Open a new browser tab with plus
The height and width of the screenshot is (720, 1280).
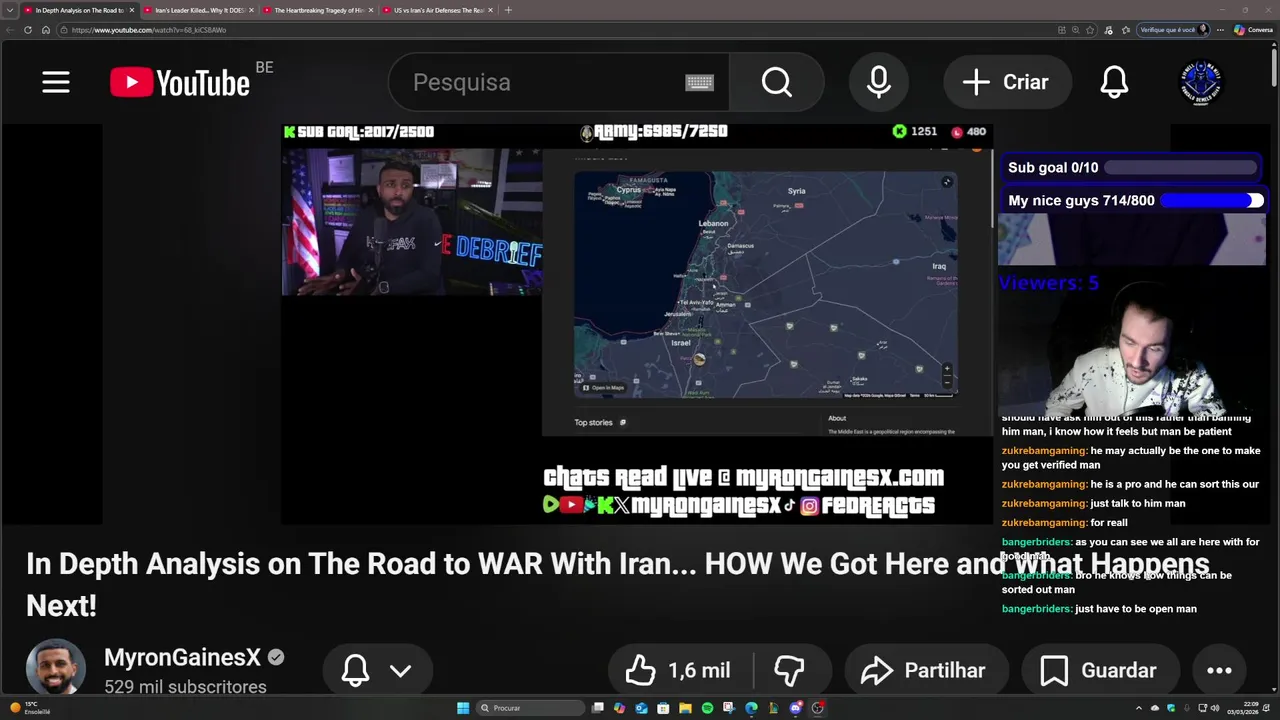click(x=508, y=10)
